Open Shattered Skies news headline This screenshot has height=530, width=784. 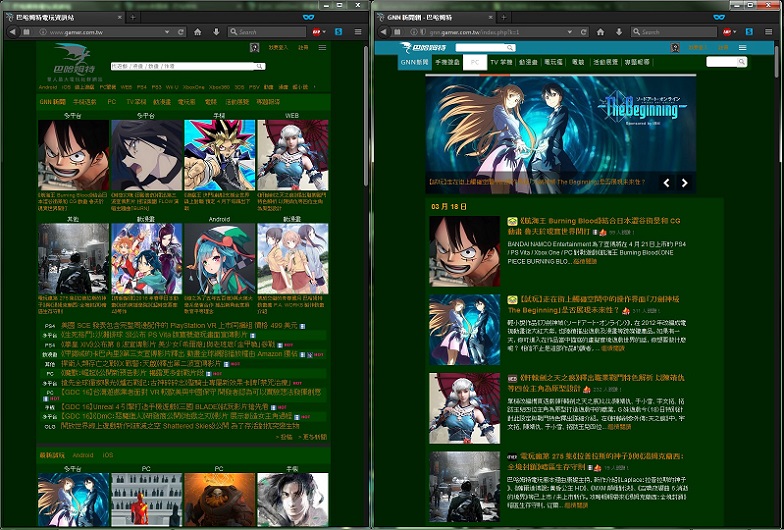180,426
